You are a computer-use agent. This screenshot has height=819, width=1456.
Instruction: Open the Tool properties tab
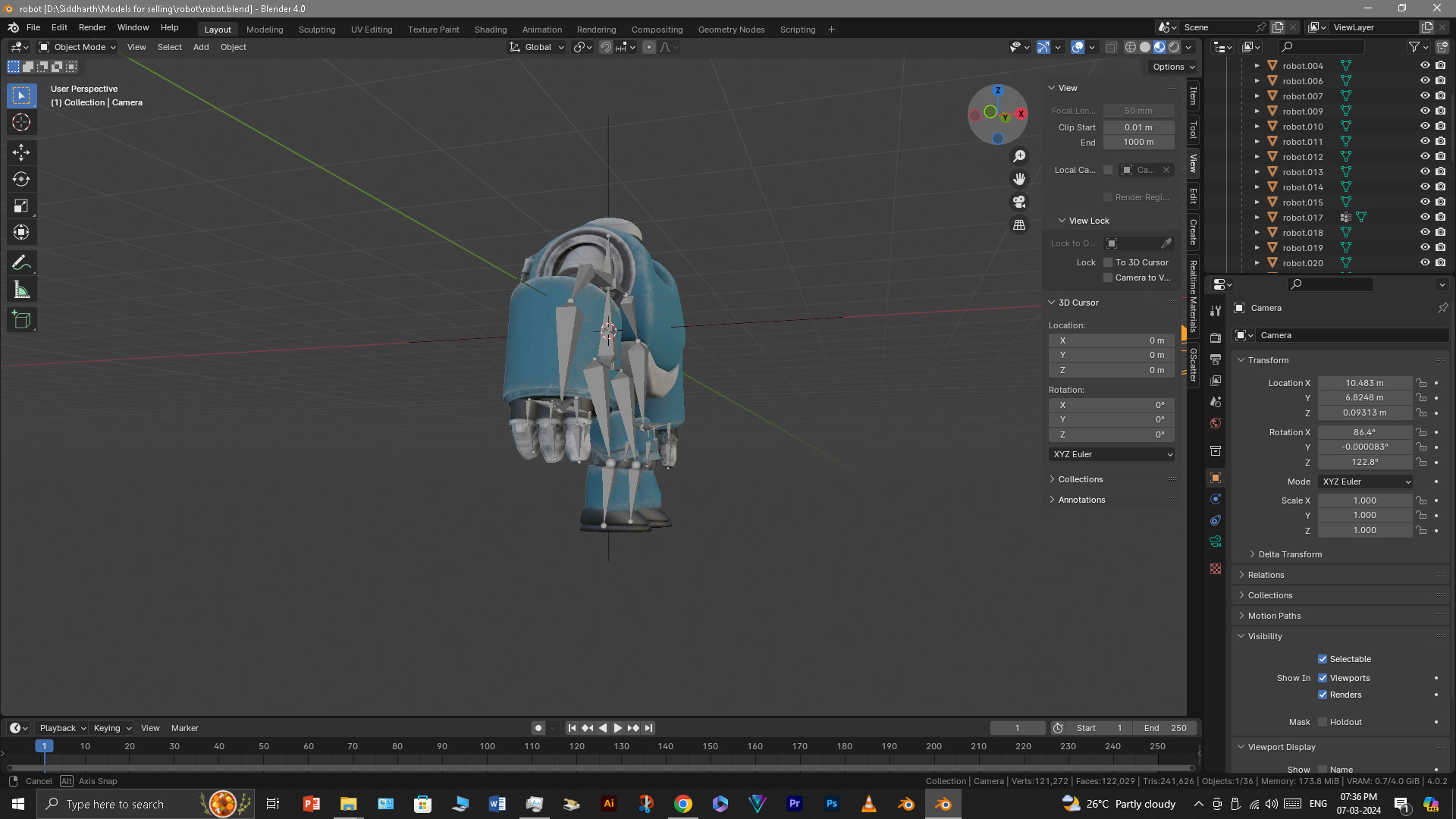1216,311
